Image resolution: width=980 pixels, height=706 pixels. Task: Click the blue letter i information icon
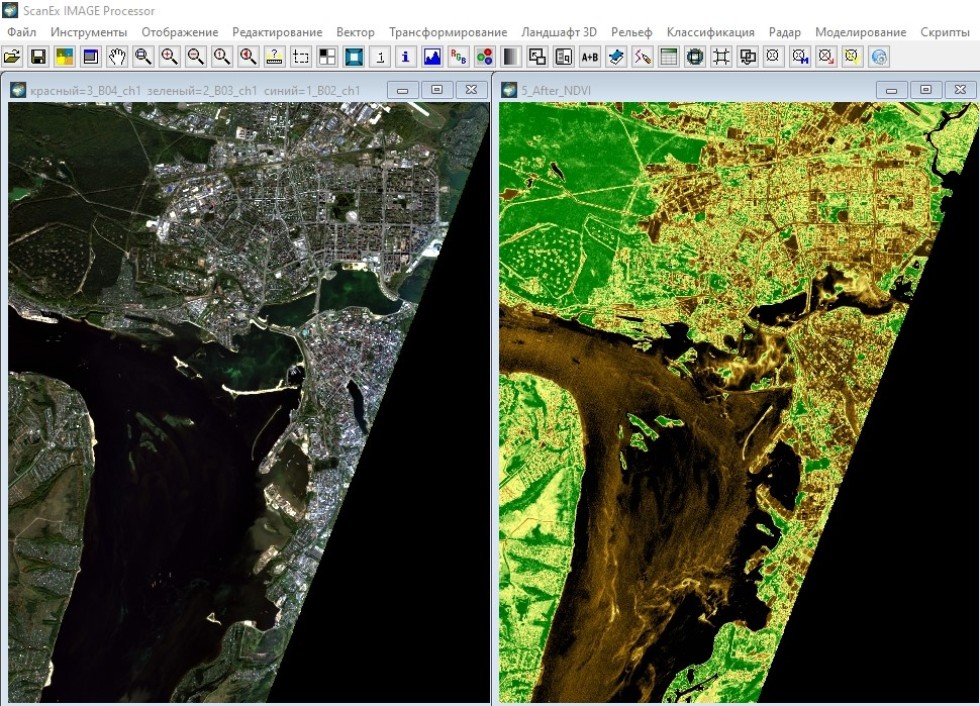tap(405, 57)
